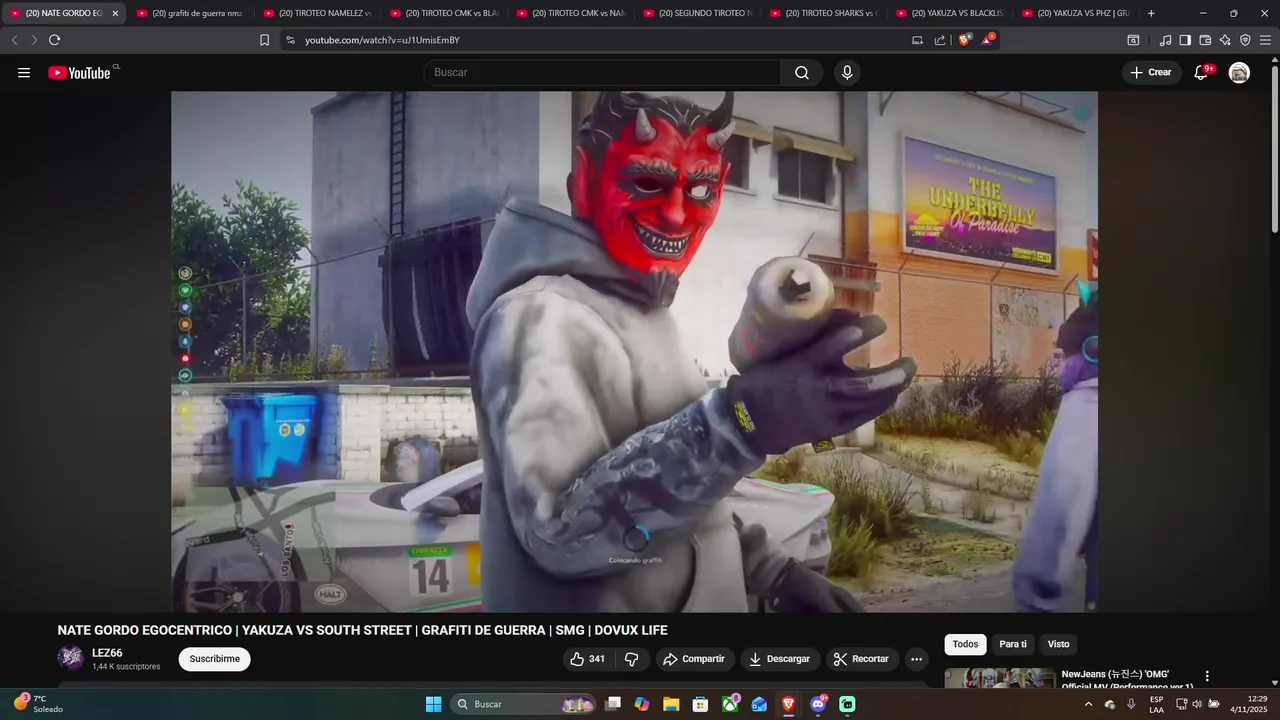Show hidden system tray icons
Viewport: 1280px width, 720px height.
tap(1088, 704)
